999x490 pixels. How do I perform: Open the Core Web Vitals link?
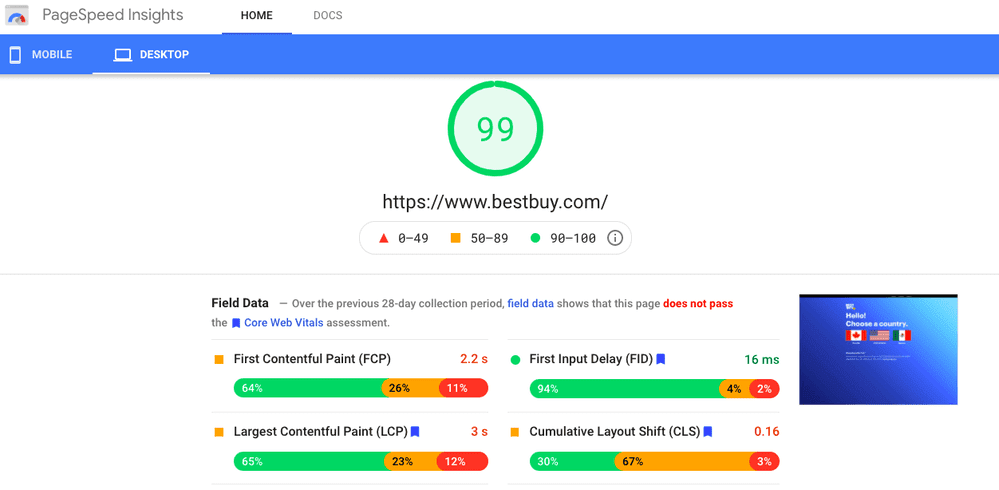coord(284,323)
